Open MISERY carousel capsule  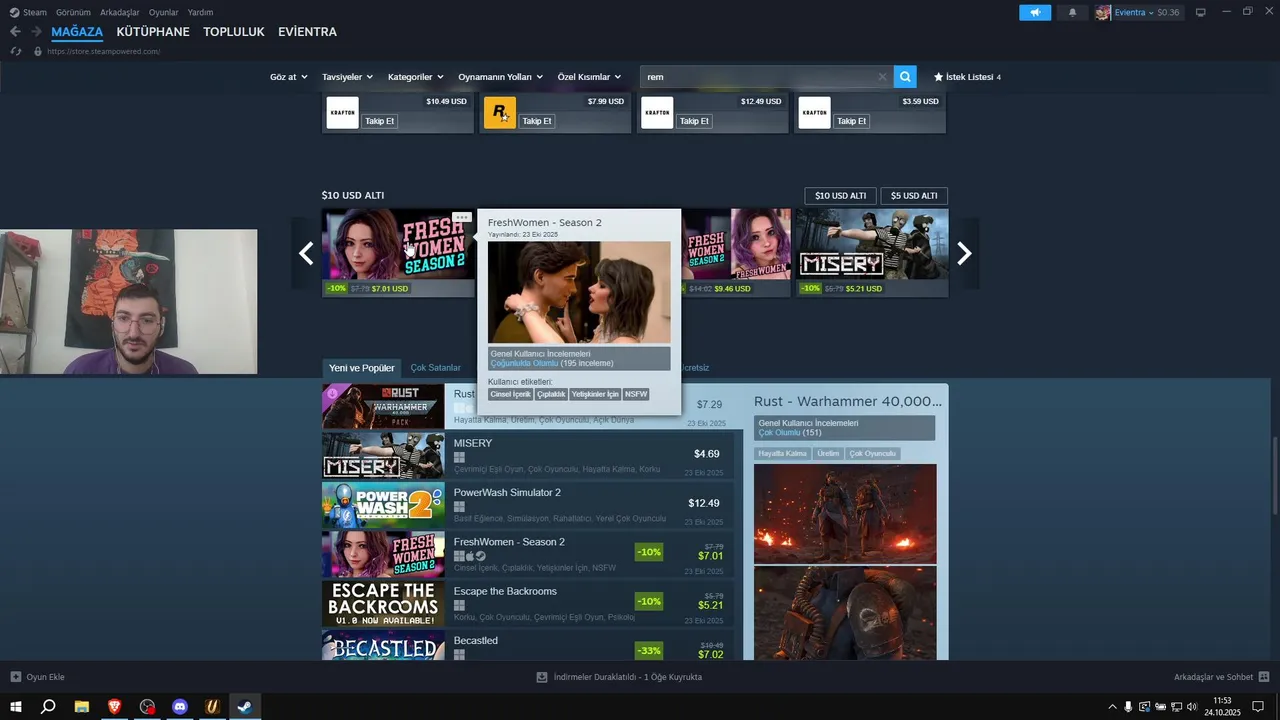point(872,252)
